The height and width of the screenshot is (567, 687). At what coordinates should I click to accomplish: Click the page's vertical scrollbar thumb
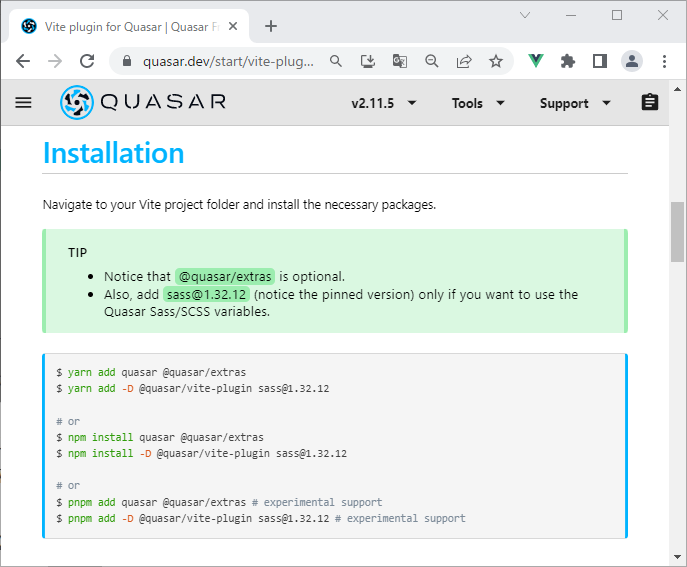677,232
